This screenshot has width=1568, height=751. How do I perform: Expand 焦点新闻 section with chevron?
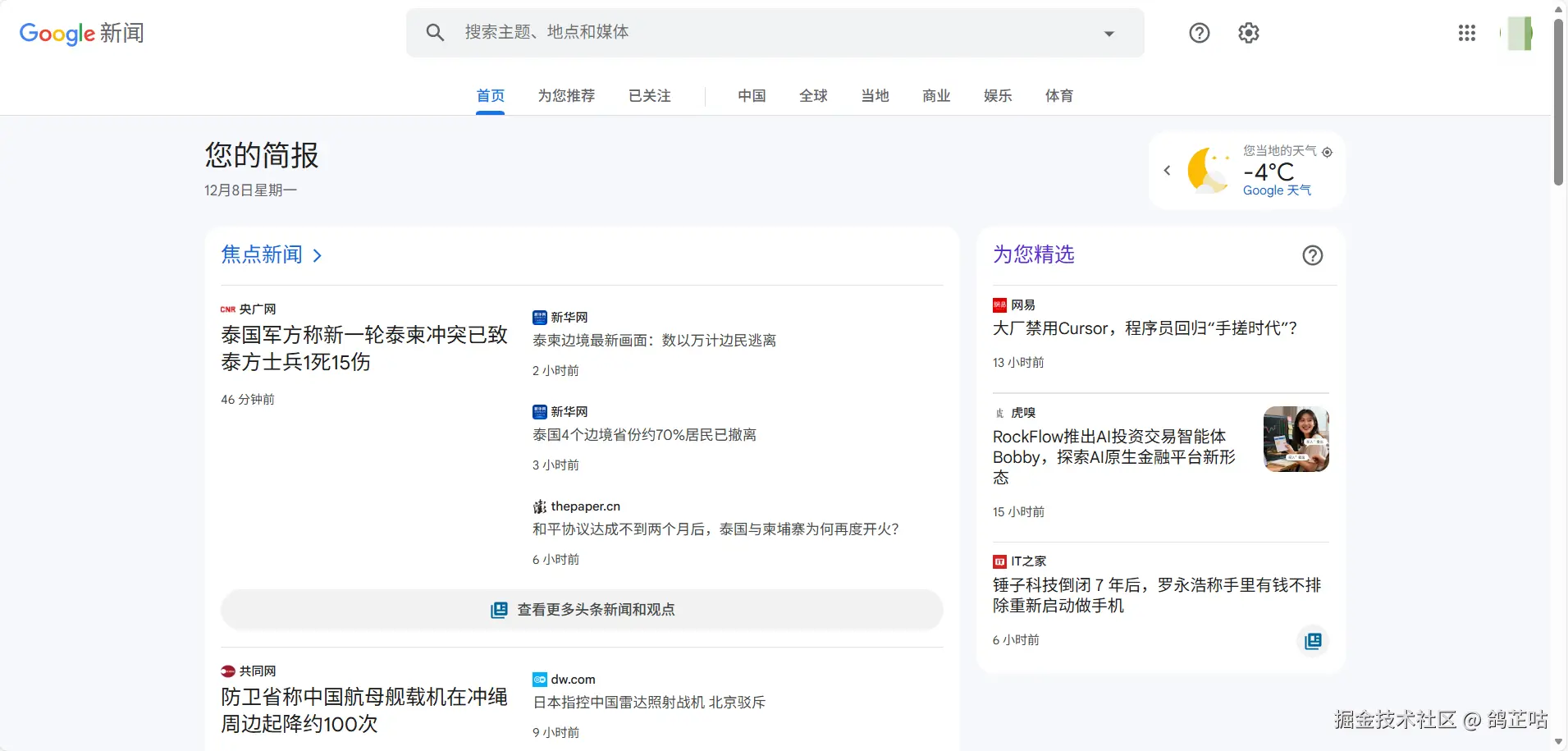pos(318,255)
